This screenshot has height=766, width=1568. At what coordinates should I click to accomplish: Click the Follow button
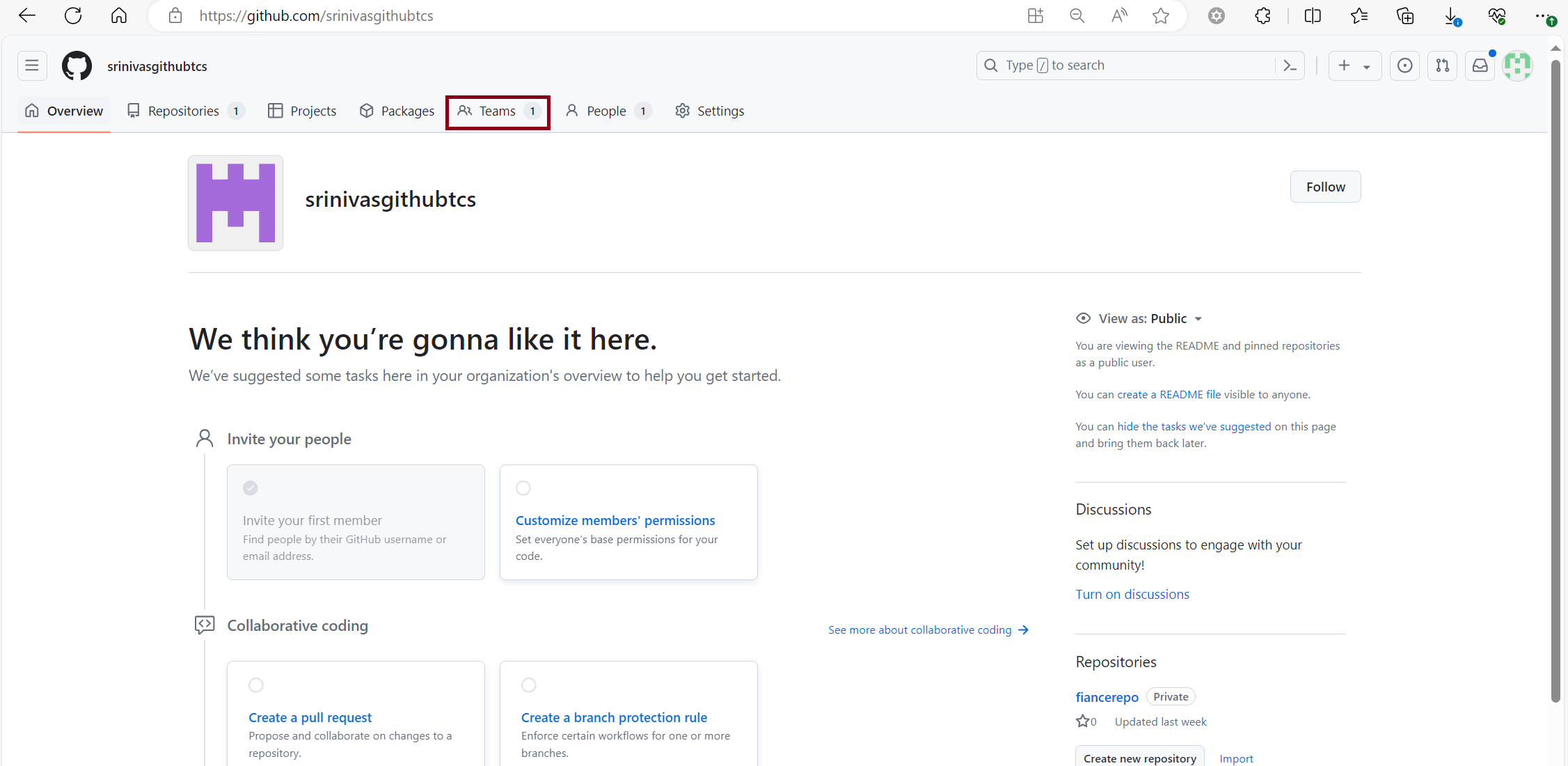click(x=1325, y=187)
